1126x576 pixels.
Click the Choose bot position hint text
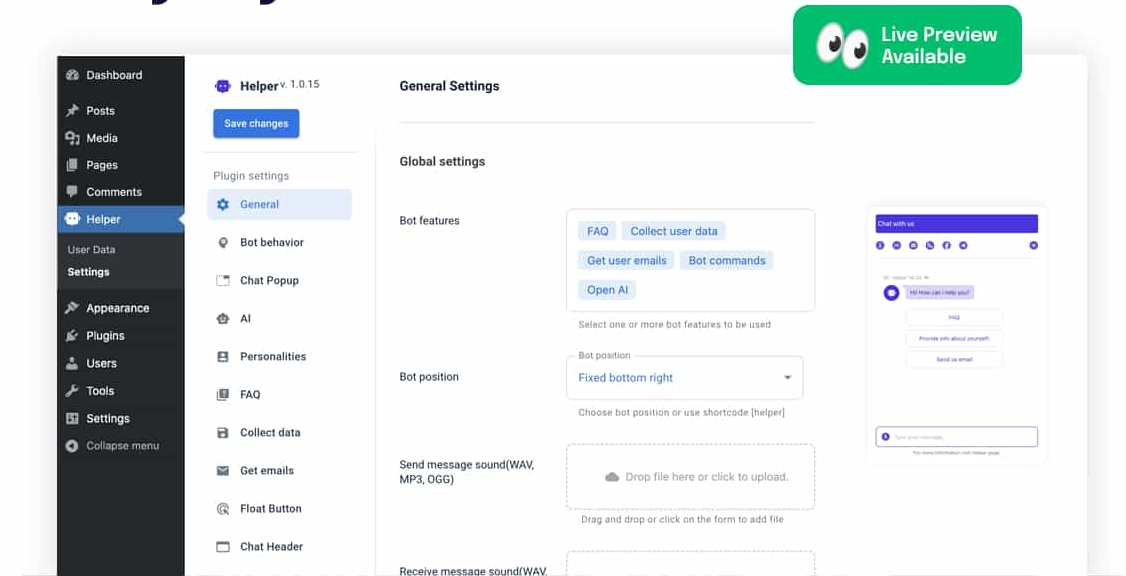point(681,413)
